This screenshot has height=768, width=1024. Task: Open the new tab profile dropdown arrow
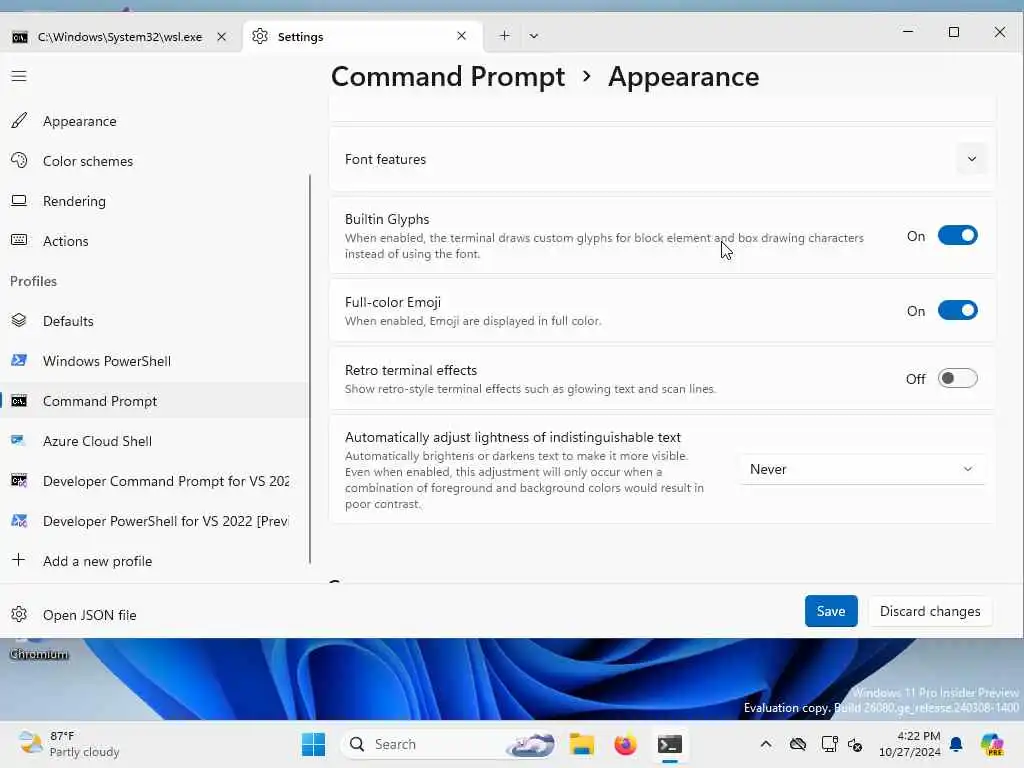[x=534, y=36]
